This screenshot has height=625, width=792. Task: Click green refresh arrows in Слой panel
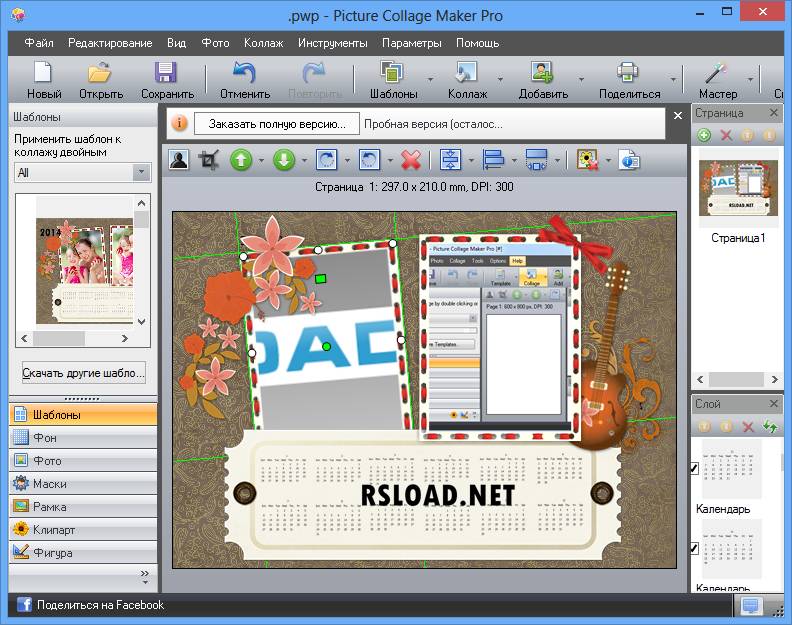coord(770,426)
